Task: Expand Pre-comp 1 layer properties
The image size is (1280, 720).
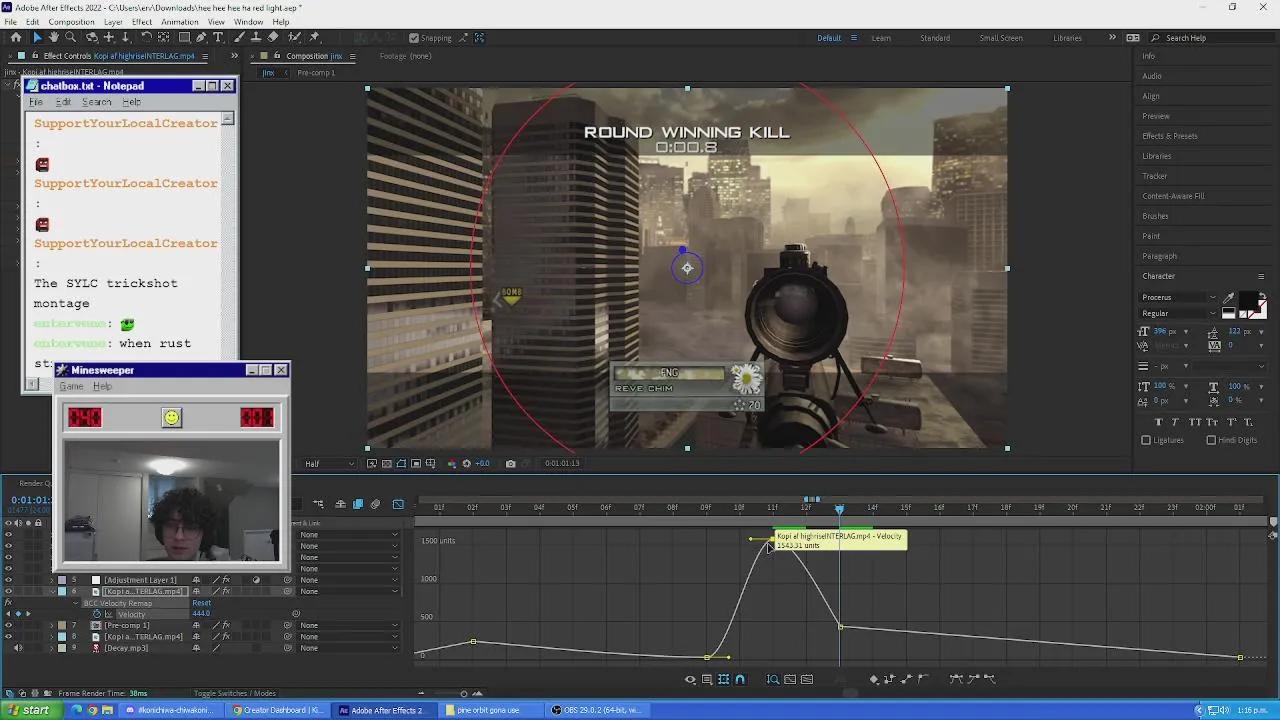Action: tap(52, 625)
